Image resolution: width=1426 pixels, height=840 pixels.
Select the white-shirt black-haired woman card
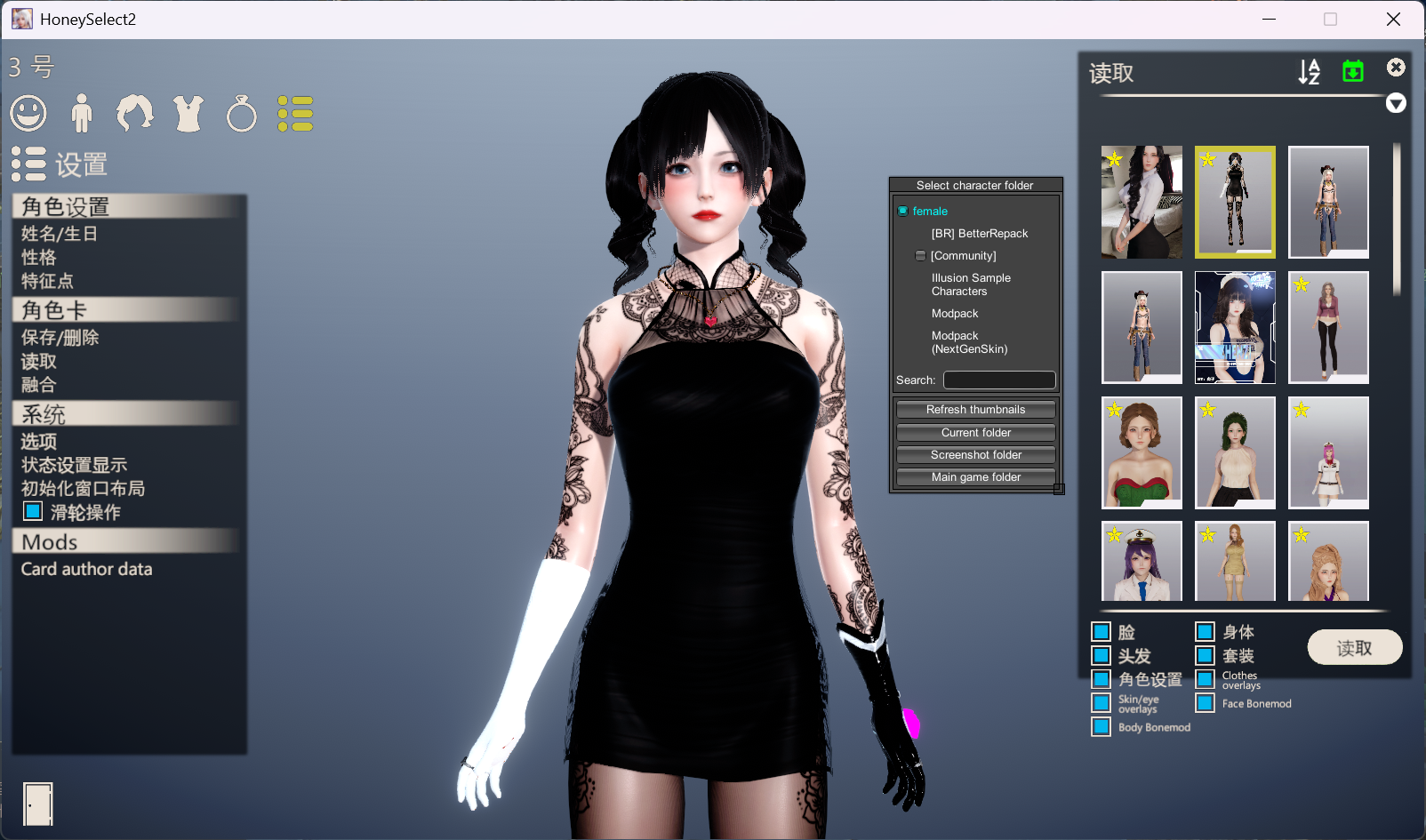[x=1142, y=203]
